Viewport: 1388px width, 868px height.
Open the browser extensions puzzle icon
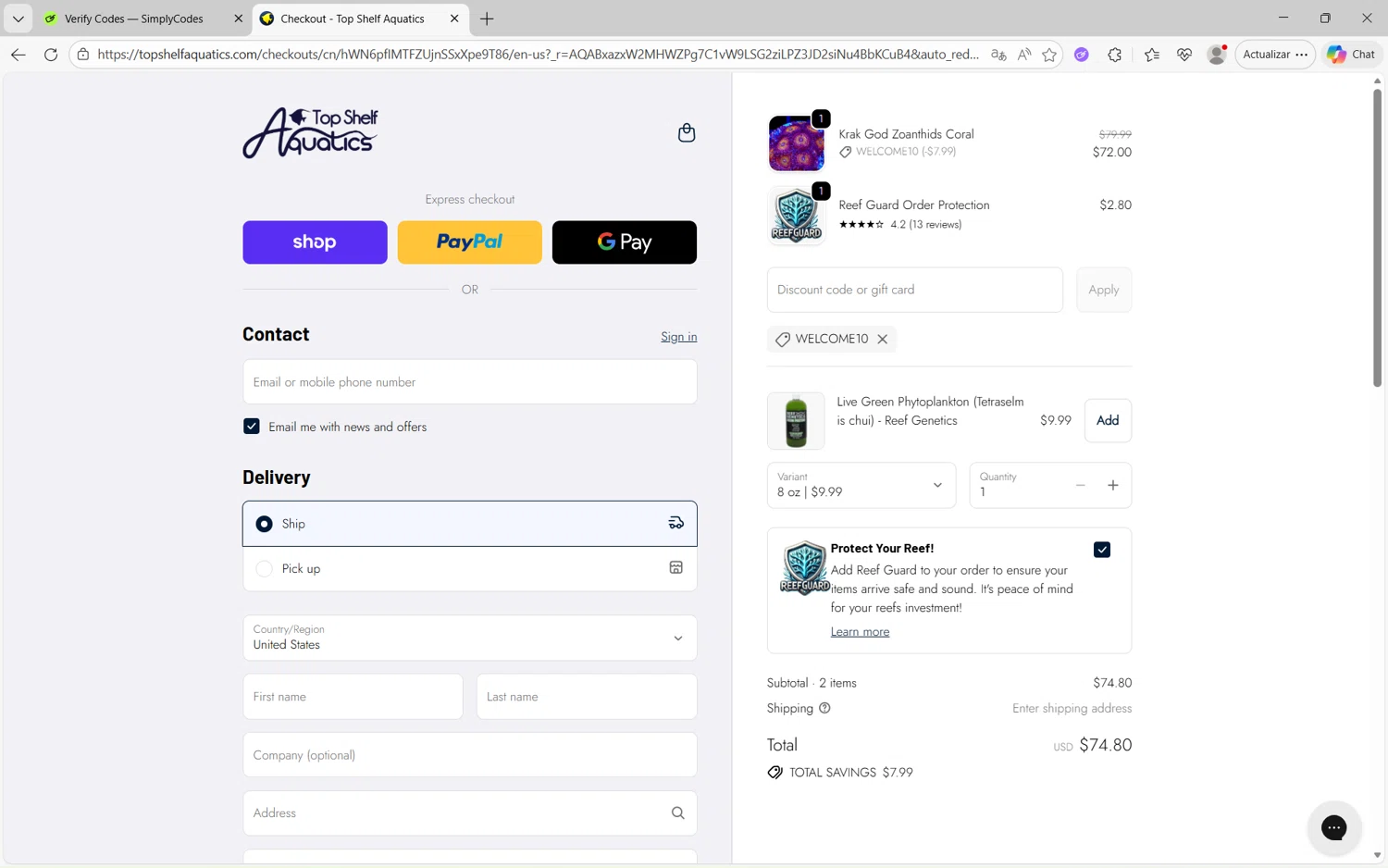tap(1115, 55)
